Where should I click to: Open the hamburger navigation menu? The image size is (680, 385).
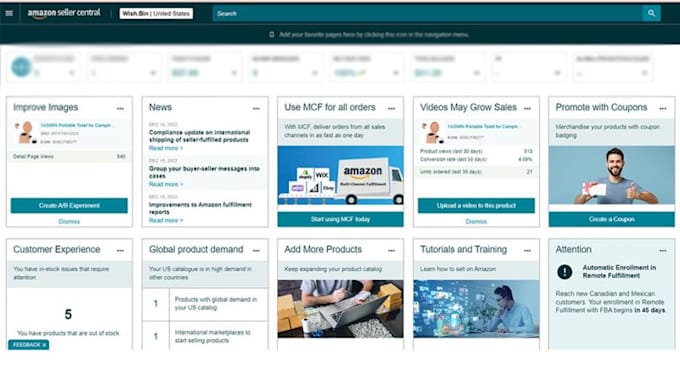9,13
